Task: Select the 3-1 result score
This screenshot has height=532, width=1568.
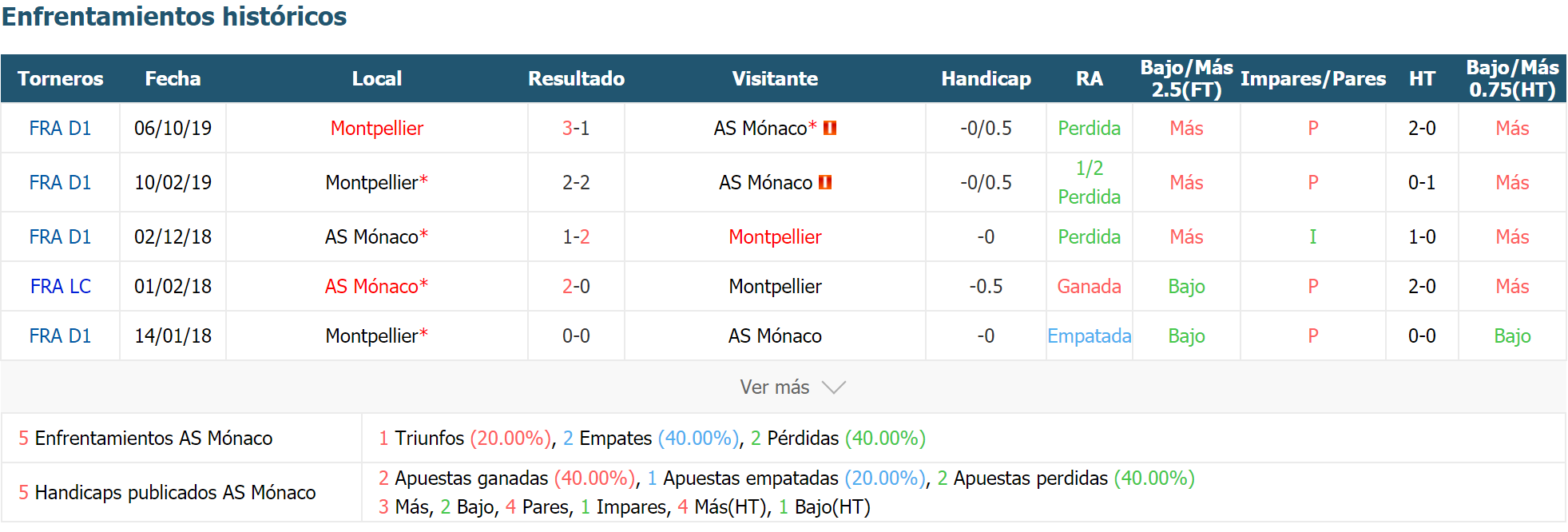Action: pyautogui.click(x=576, y=128)
